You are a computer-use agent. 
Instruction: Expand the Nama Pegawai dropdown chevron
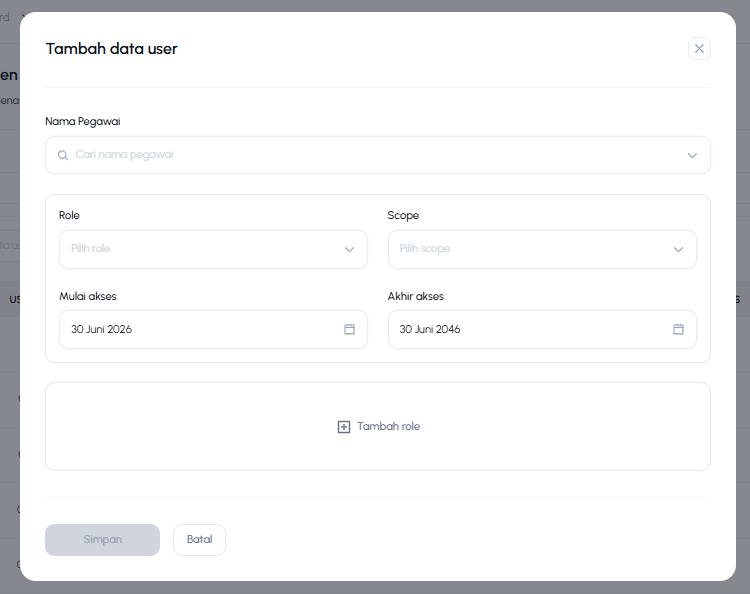coord(692,155)
